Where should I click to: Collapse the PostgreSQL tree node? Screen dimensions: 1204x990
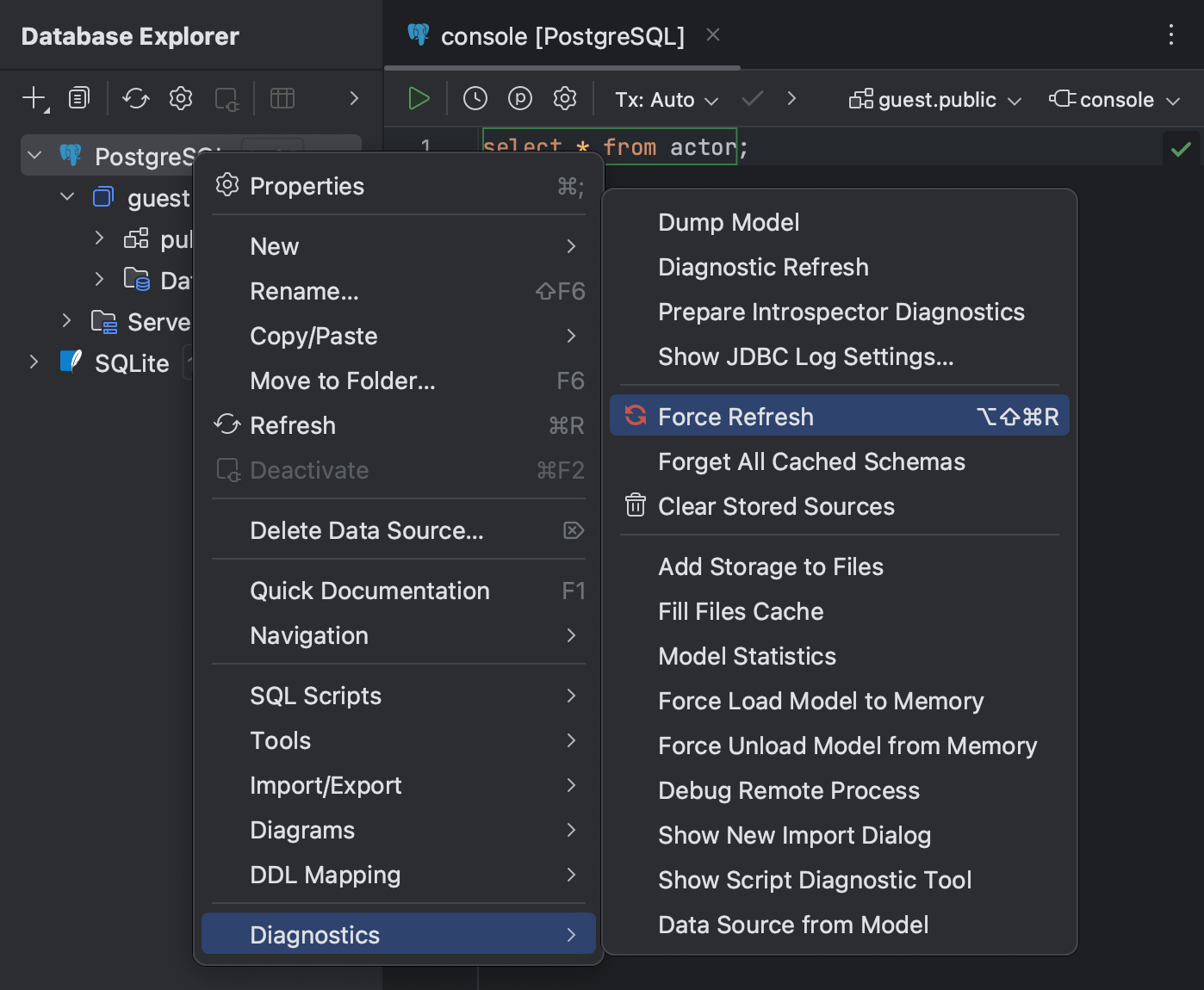coord(34,156)
